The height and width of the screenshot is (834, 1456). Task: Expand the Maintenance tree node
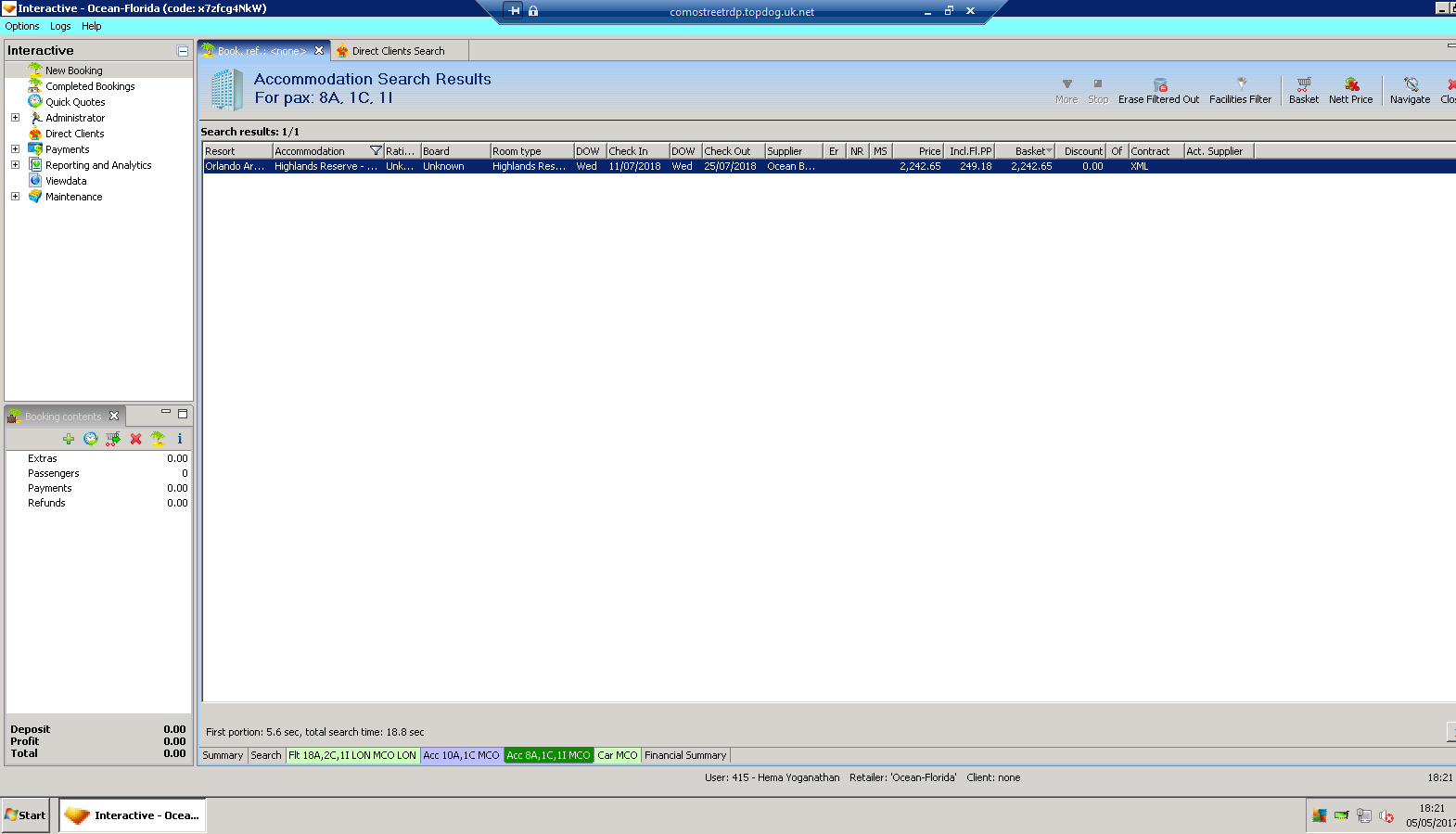pyautogui.click(x=15, y=197)
